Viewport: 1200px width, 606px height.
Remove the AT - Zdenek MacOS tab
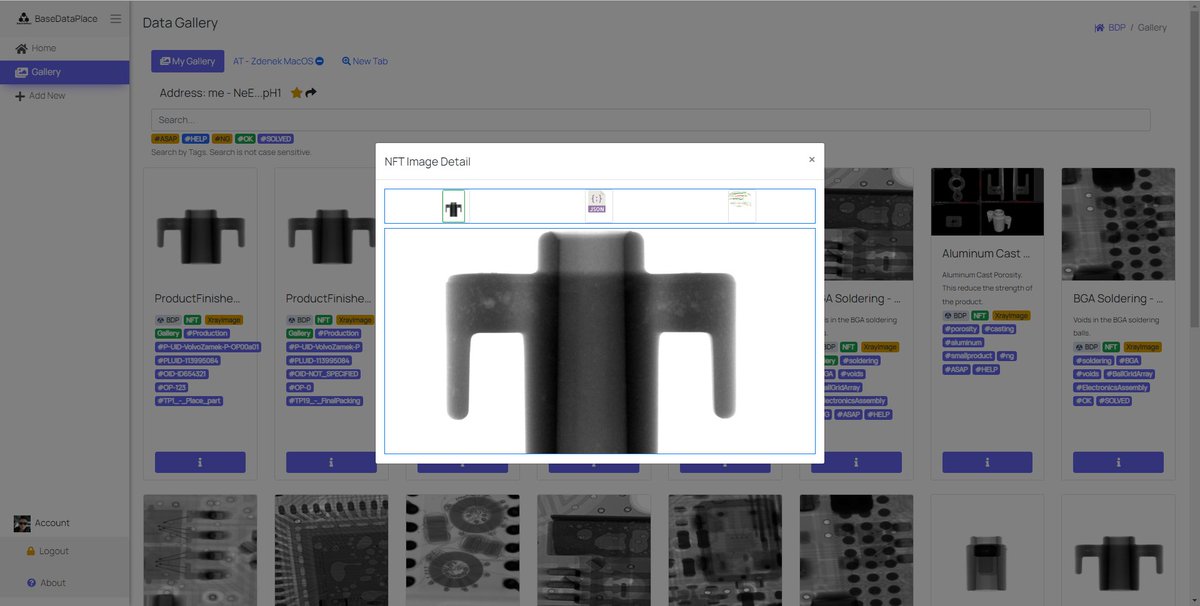coord(319,61)
